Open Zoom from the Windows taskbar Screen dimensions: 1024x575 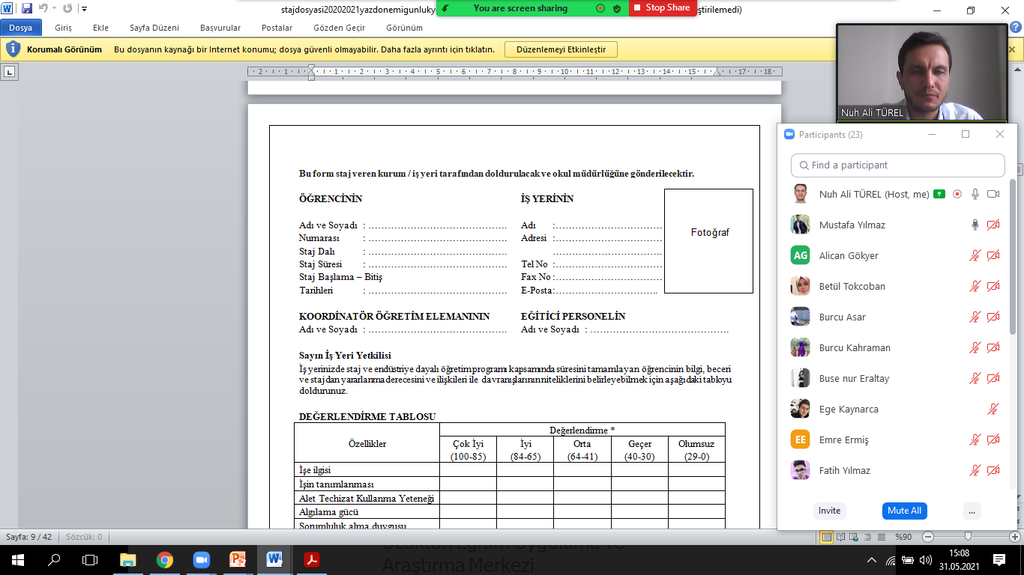(x=200, y=560)
